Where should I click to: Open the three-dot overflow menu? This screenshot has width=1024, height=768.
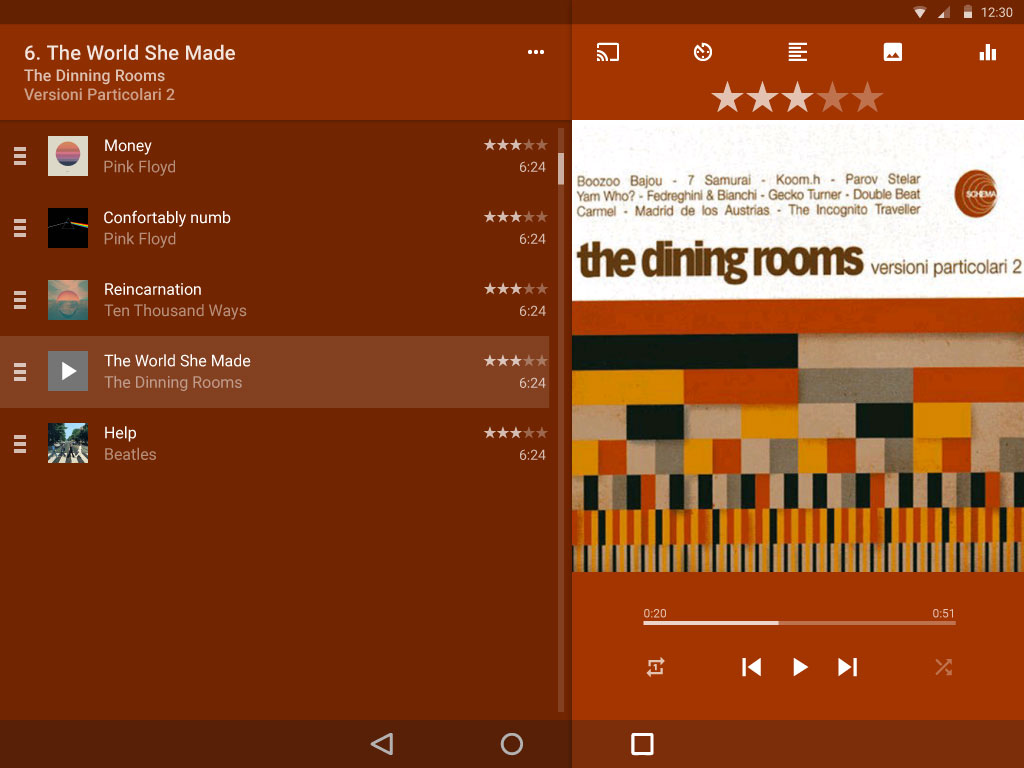536,53
